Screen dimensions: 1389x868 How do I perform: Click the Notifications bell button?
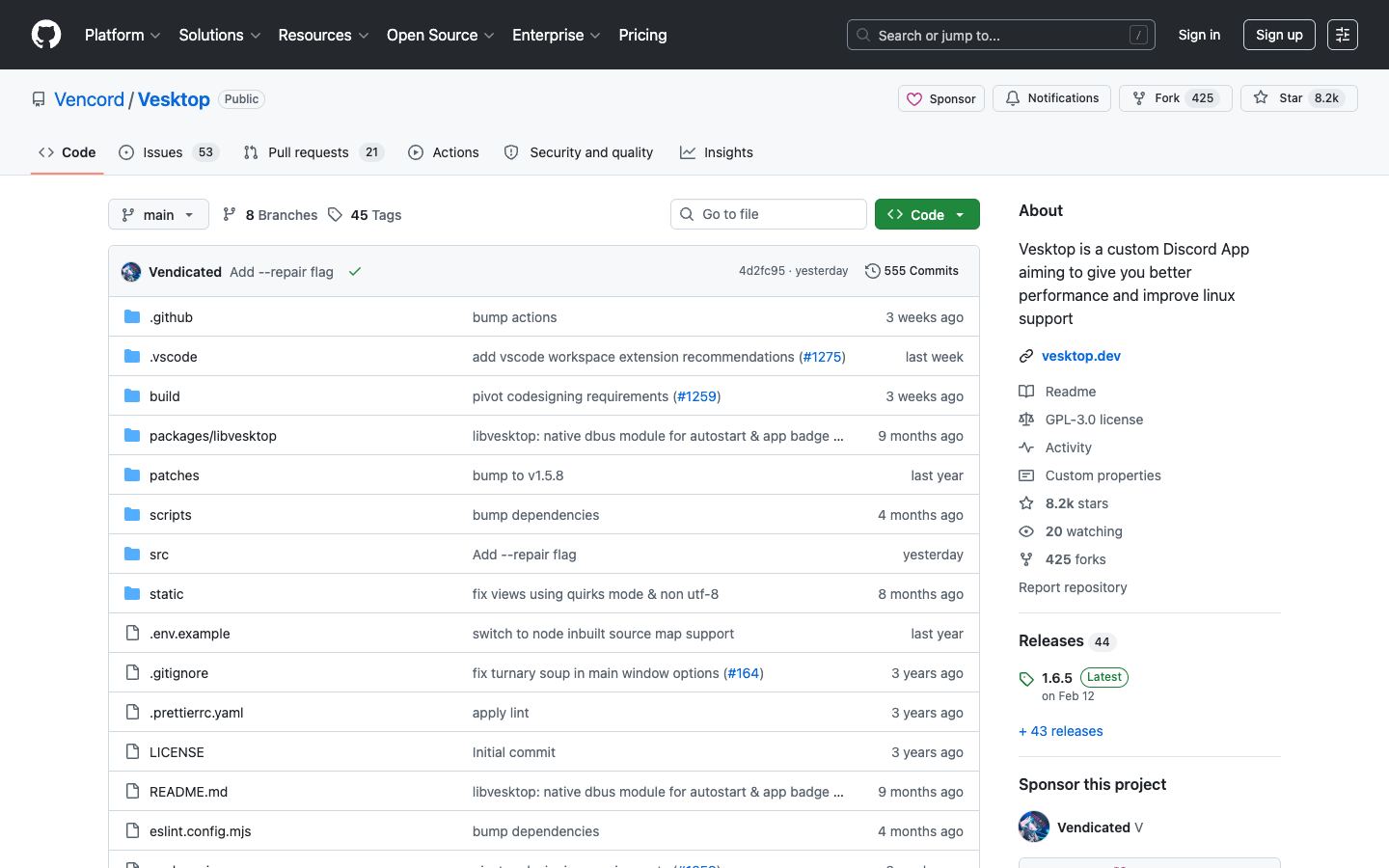pyautogui.click(x=1052, y=98)
